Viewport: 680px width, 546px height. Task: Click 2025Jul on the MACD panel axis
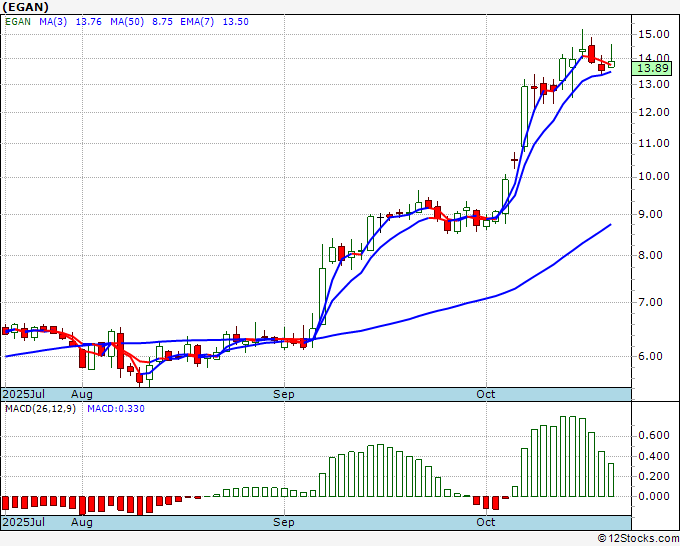(23, 522)
